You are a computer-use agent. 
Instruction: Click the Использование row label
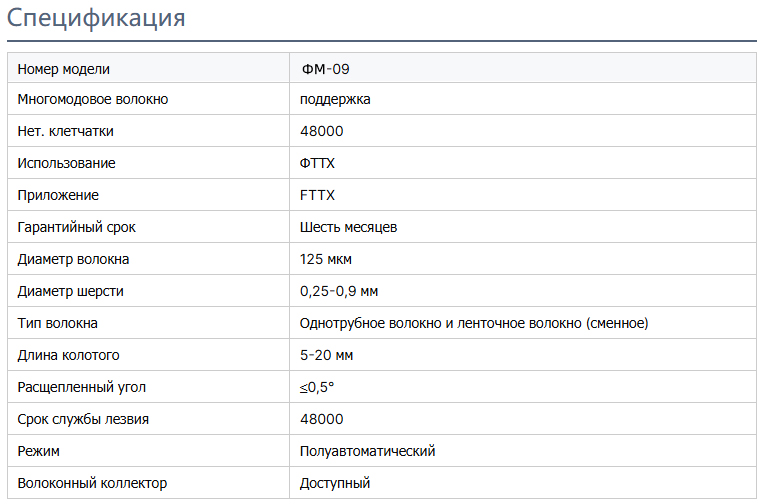pos(66,163)
